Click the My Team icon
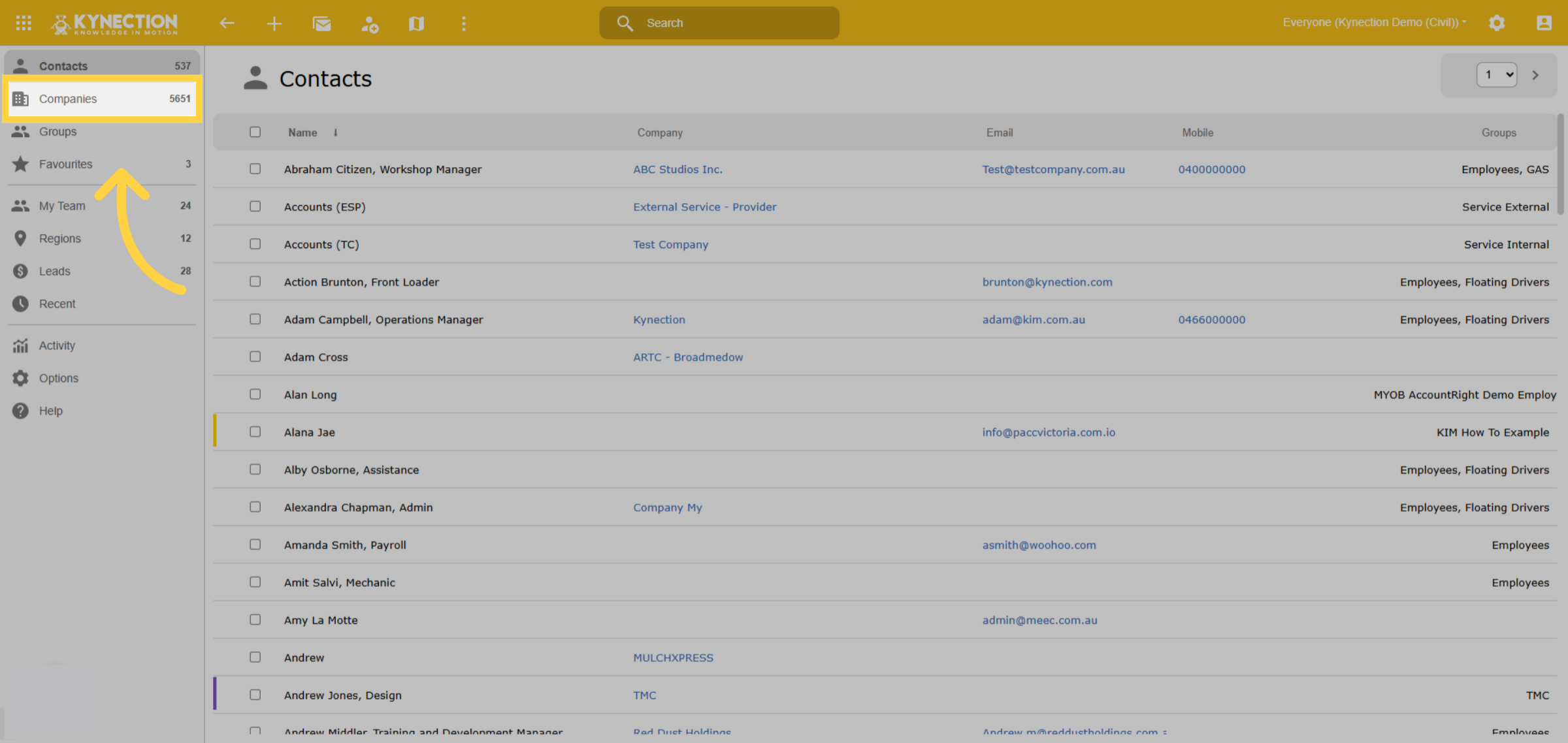 pos(20,206)
